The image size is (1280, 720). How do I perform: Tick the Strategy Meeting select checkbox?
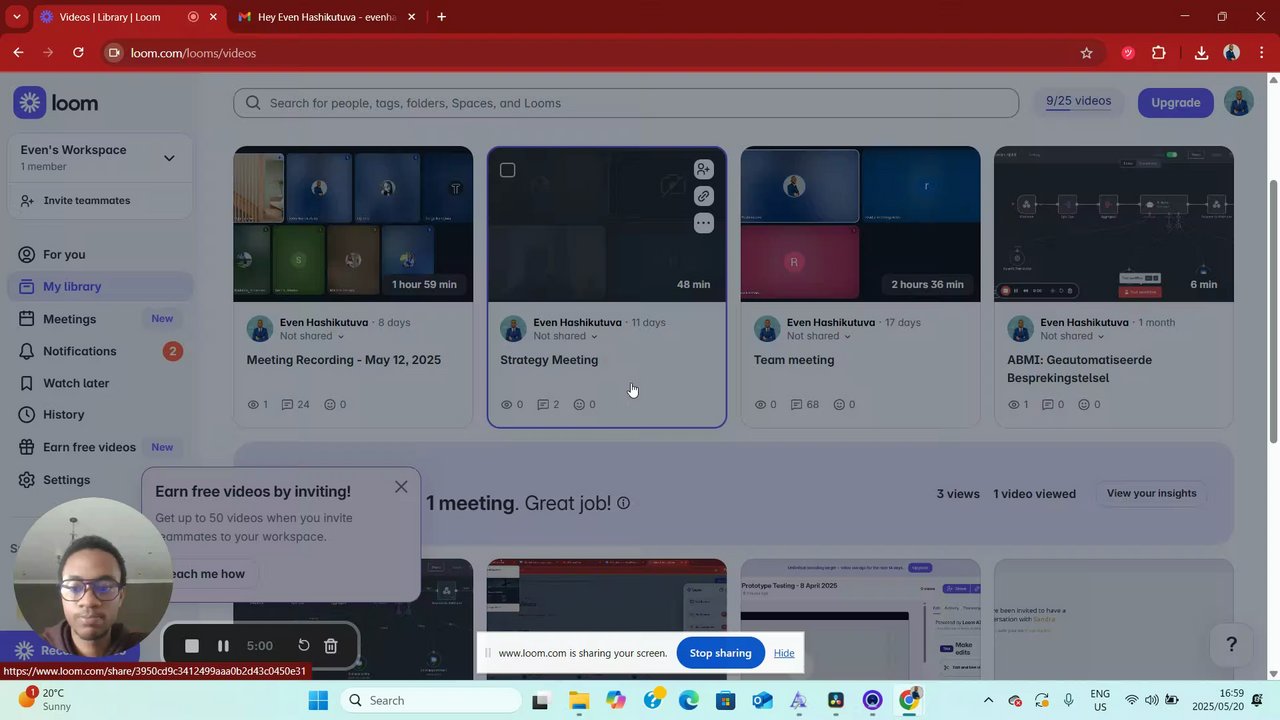[x=508, y=170]
